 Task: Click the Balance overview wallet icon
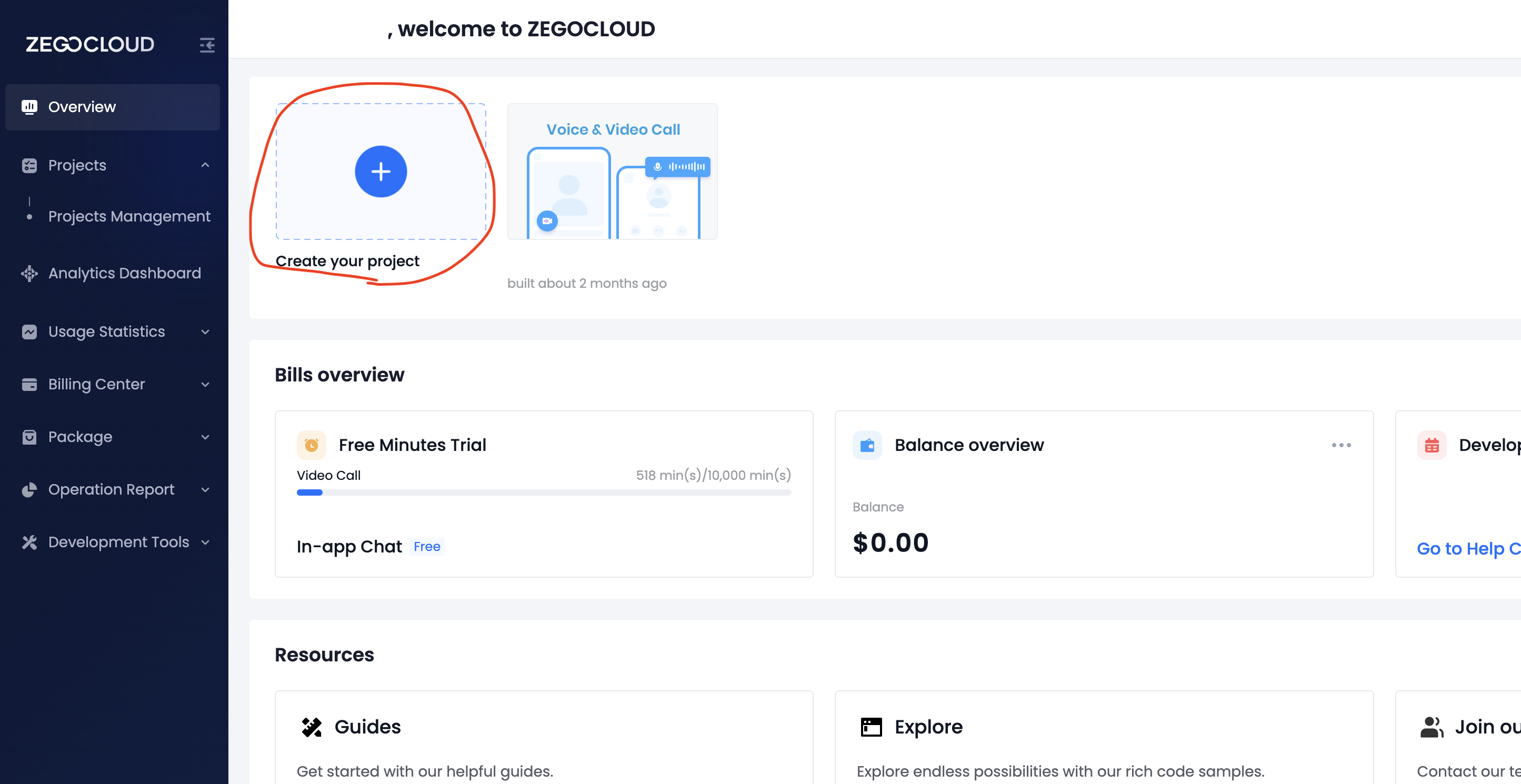867,445
